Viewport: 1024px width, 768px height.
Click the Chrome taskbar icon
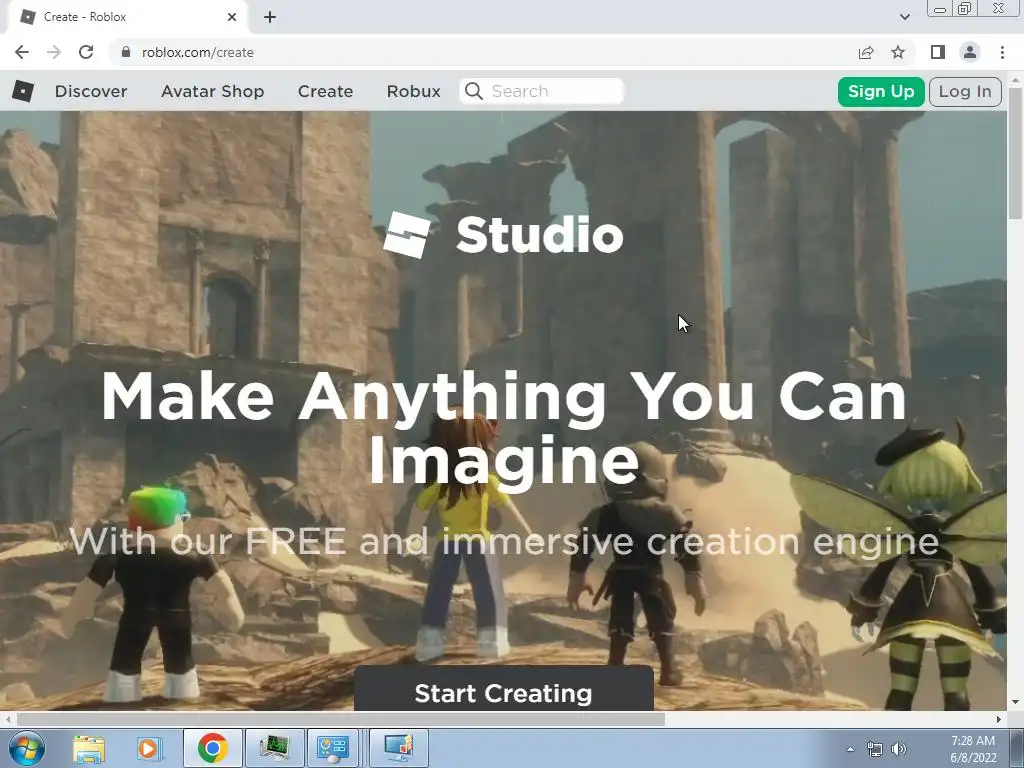[x=212, y=748]
